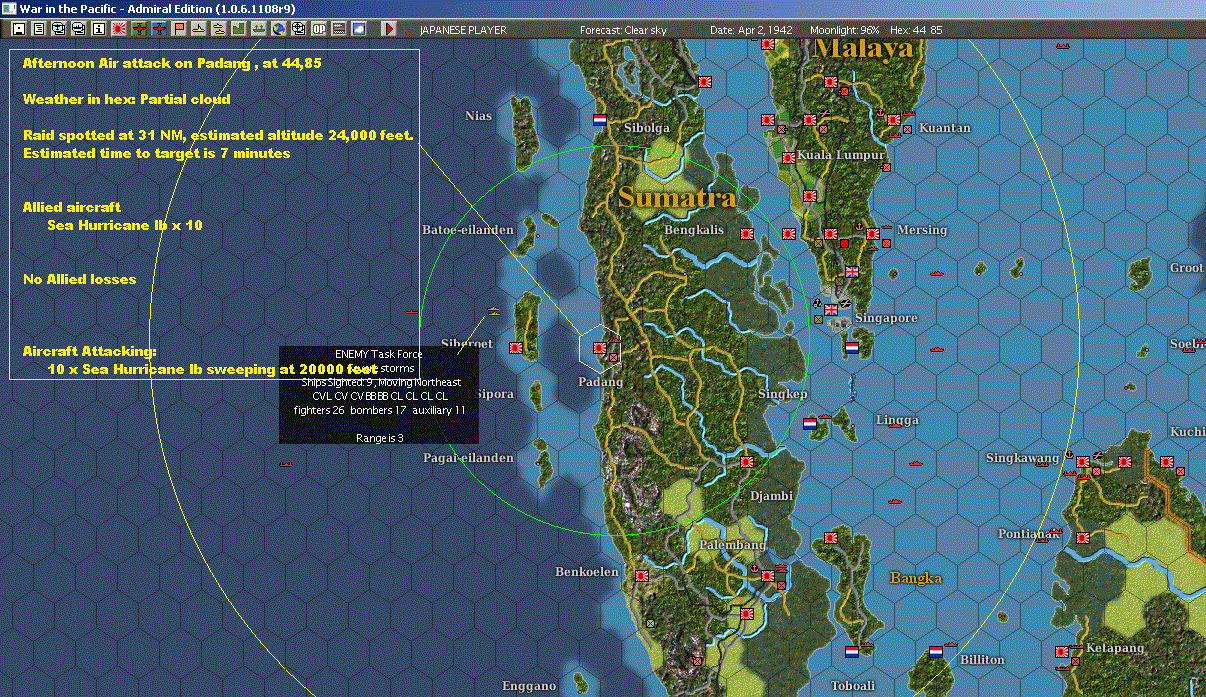Click 'Estimated time to target is 7 minutes'
Screen dimensions: 1206x697
tap(156, 153)
